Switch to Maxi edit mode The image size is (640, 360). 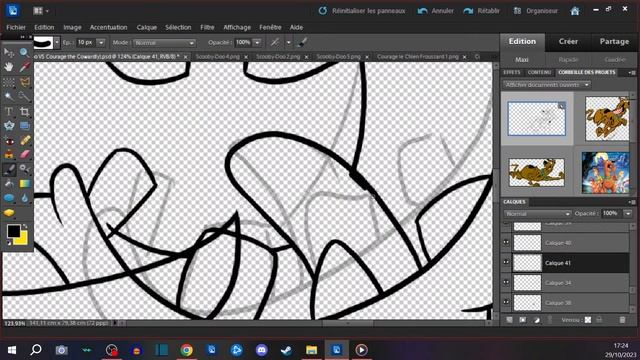522,60
